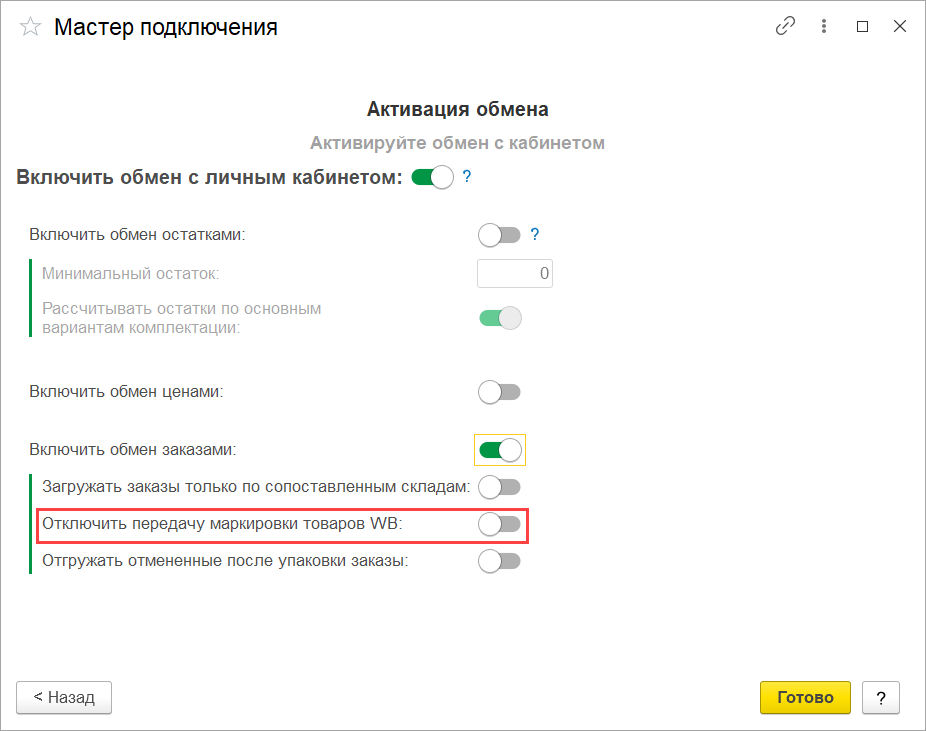The width and height of the screenshot is (926, 731).
Task: Close the Мастер подключения window
Action: tap(899, 26)
